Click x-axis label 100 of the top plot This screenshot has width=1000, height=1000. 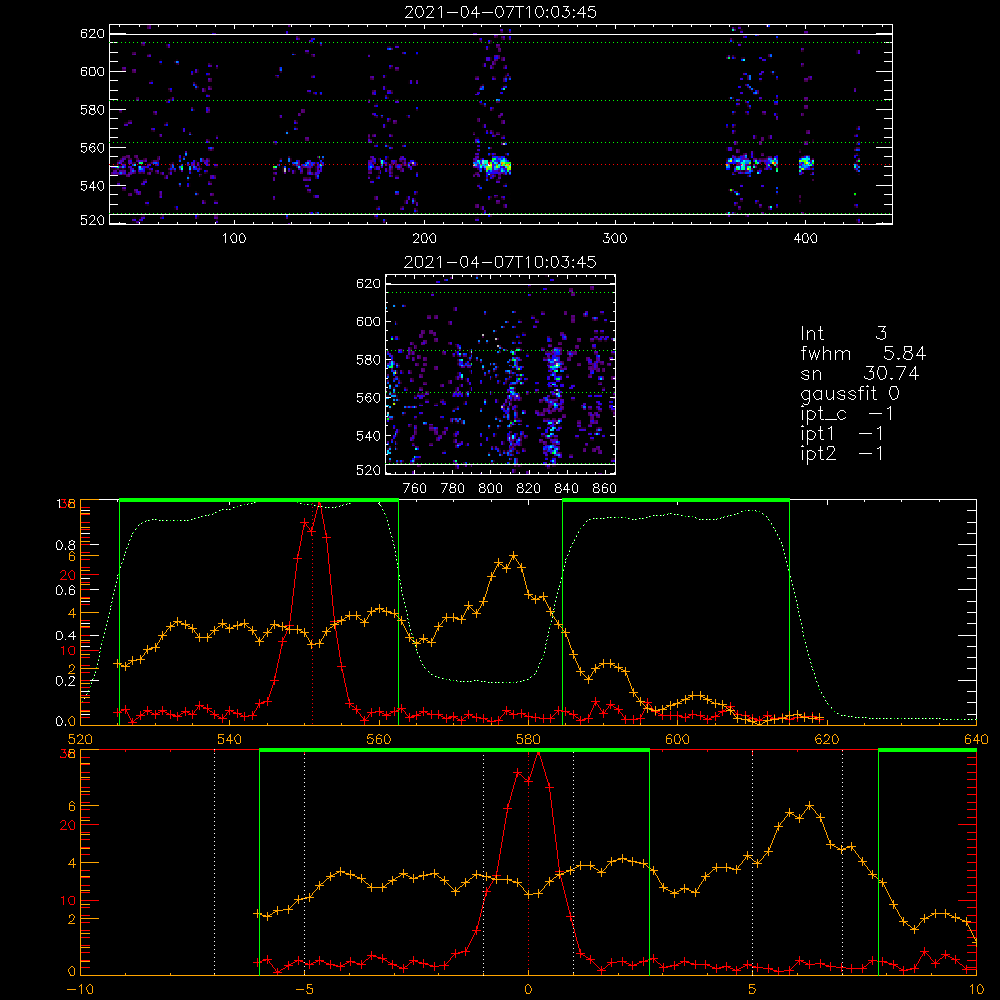pyautogui.click(x=234, y=238)
